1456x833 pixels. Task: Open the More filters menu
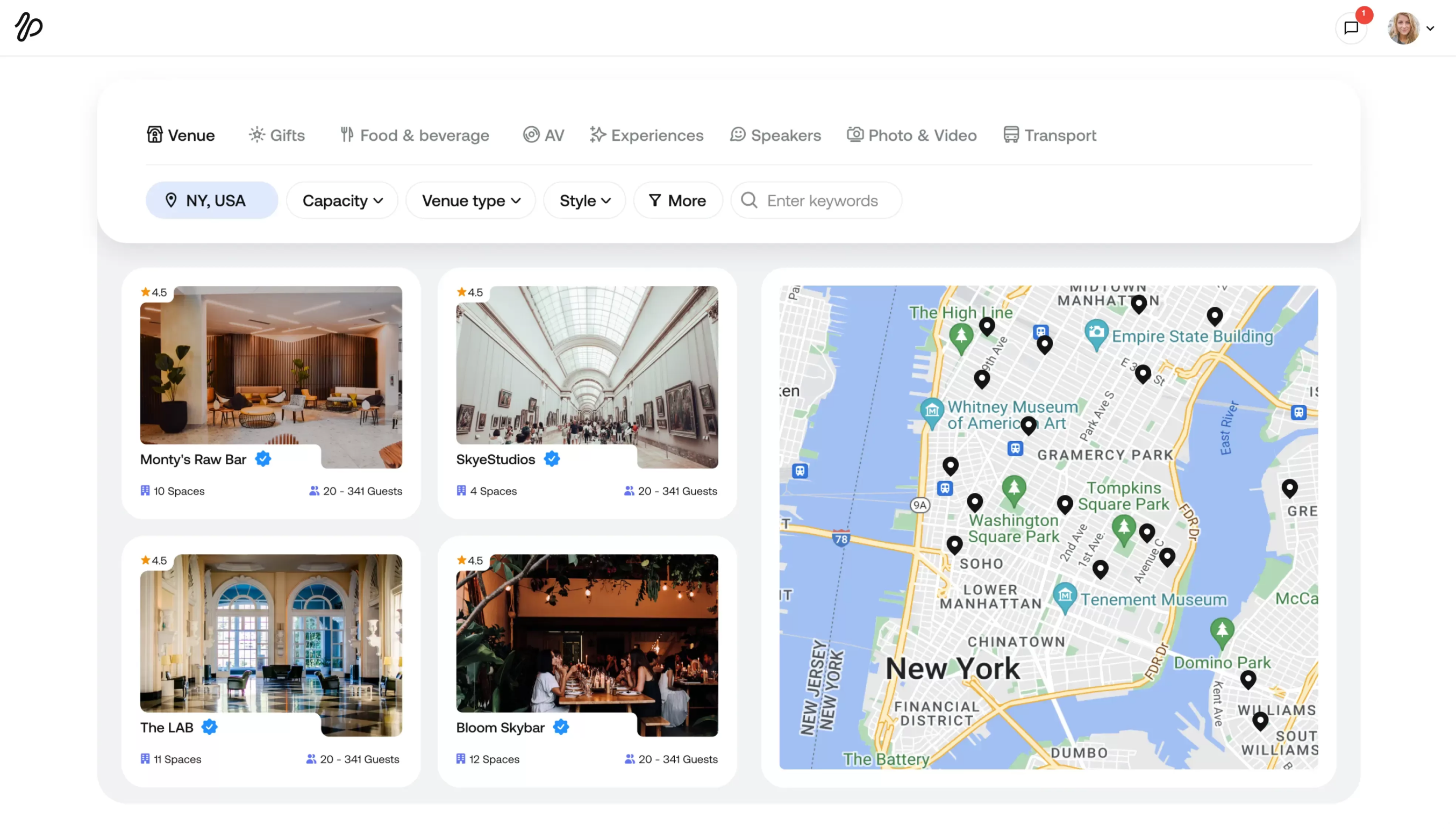(x=677, y=200)
